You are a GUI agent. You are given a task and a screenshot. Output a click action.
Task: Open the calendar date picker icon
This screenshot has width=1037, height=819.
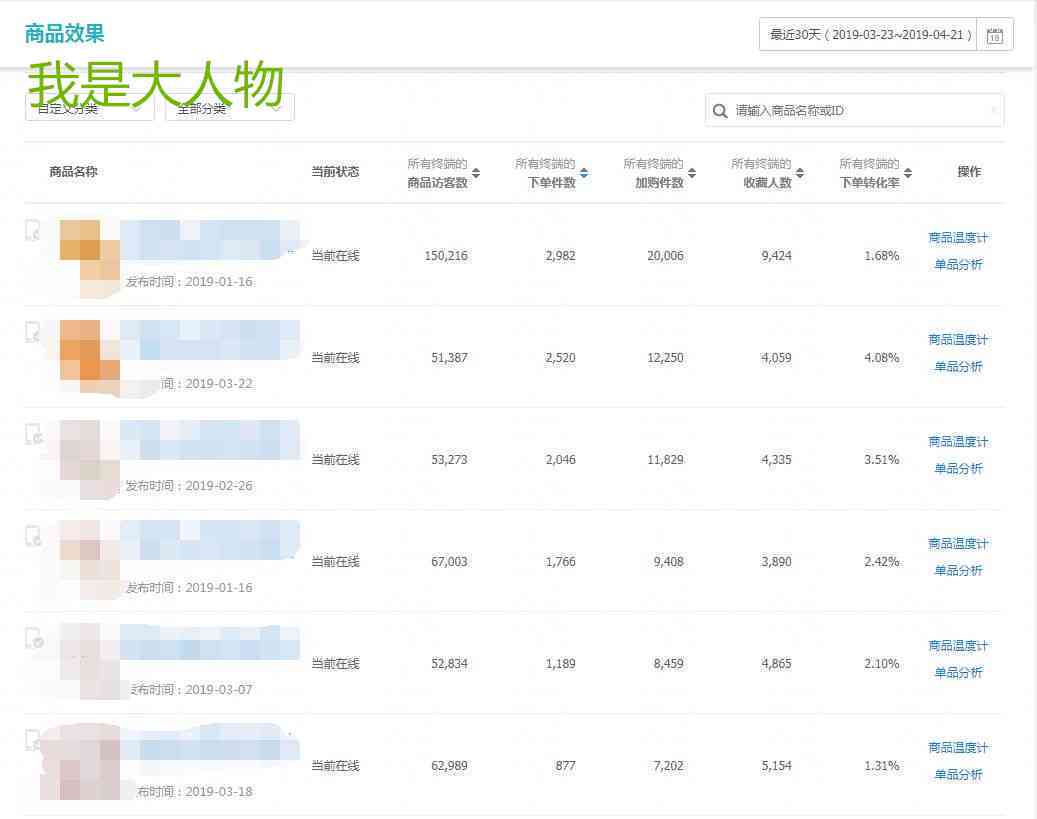point(995,35)
